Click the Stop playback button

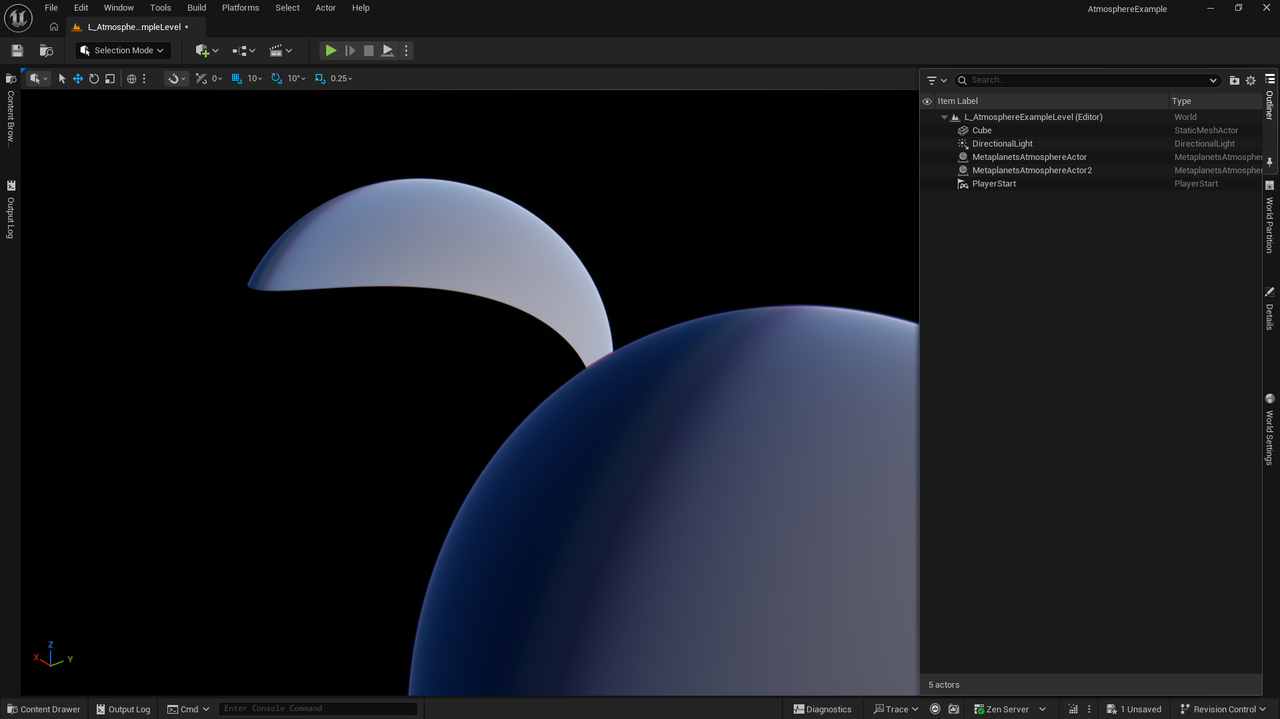pyautogui.click(x=368, y=50)
